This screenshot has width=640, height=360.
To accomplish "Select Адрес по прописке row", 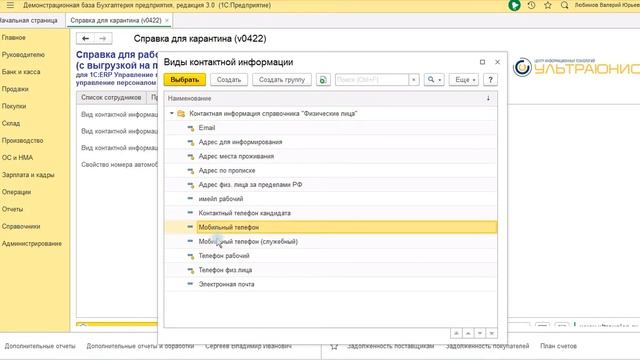I will (x=331, y=171).
